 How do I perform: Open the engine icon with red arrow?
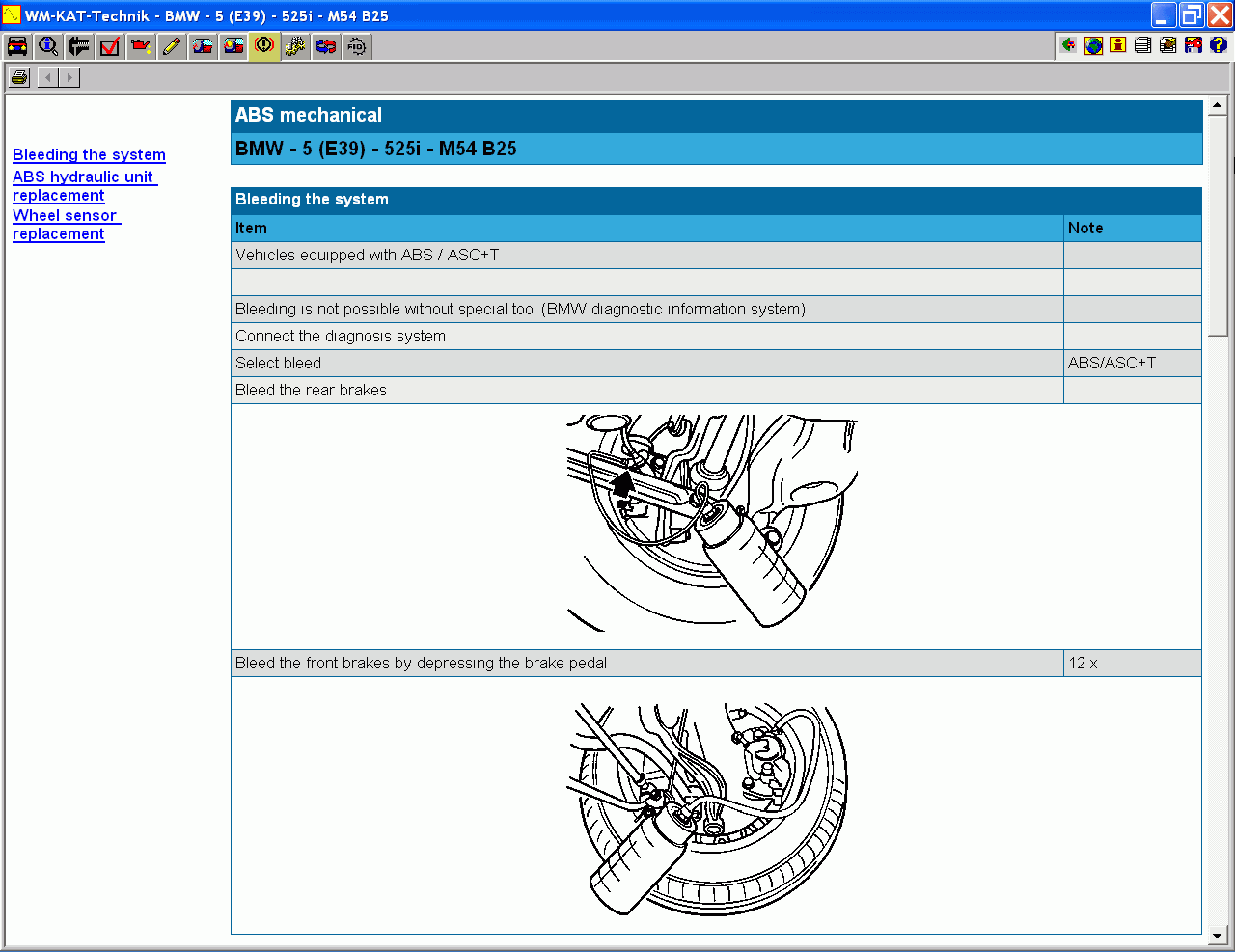203,46
